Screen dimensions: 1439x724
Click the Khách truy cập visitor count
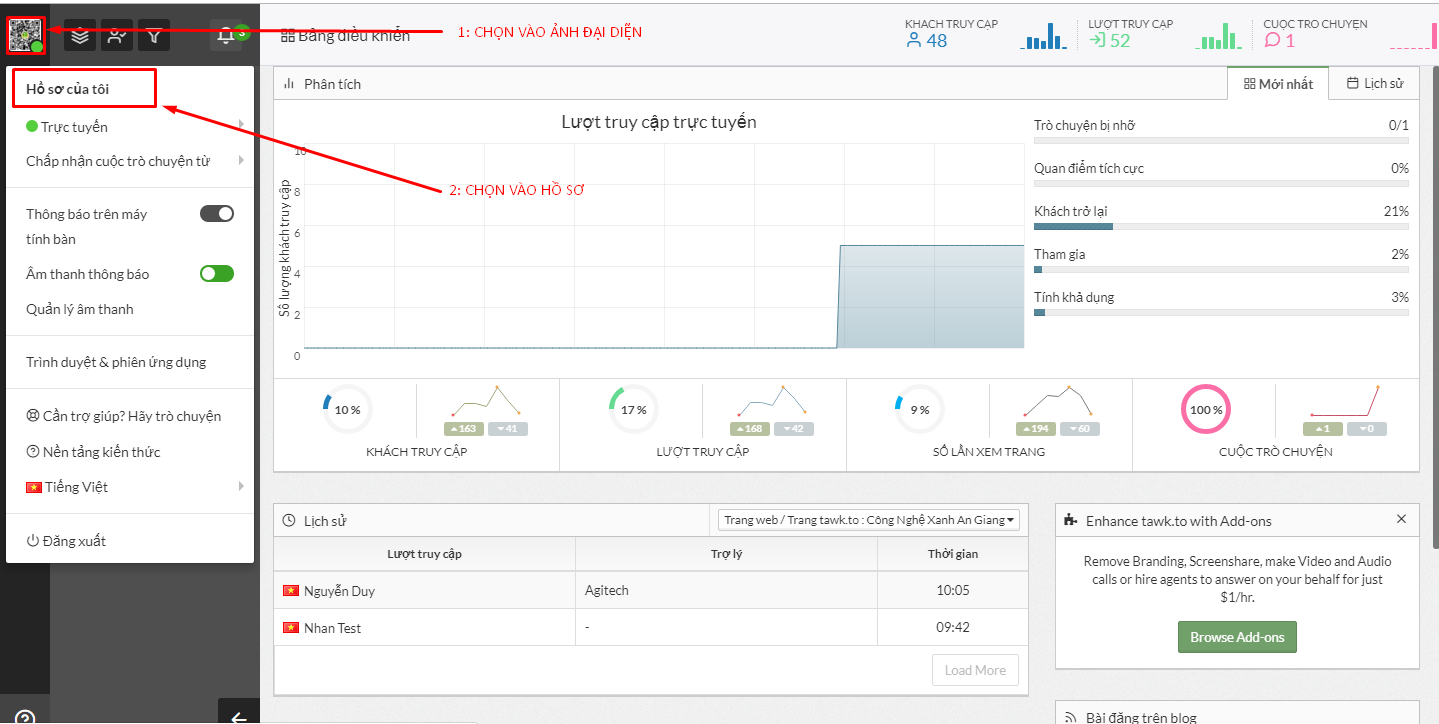coord(926,41)
